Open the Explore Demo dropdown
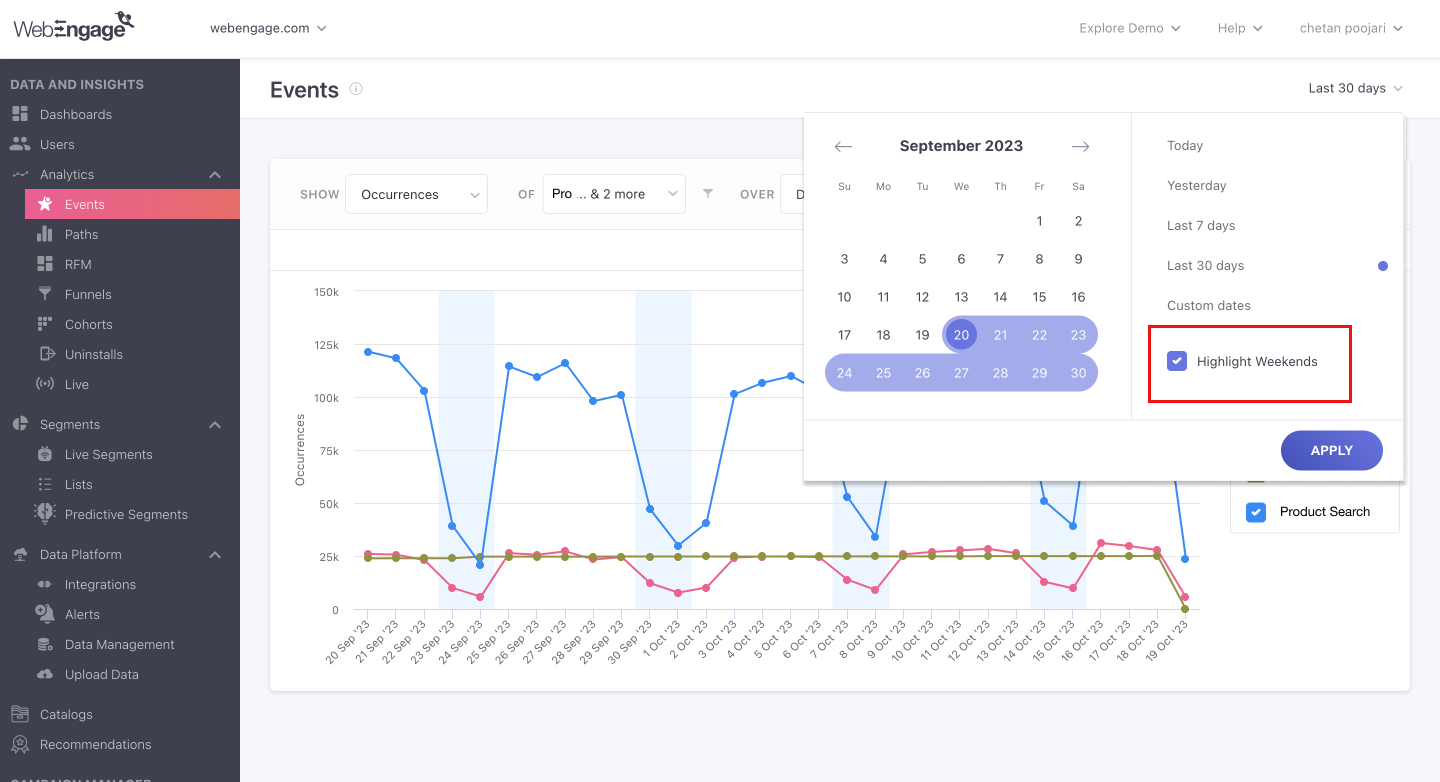 (1130, 28)
